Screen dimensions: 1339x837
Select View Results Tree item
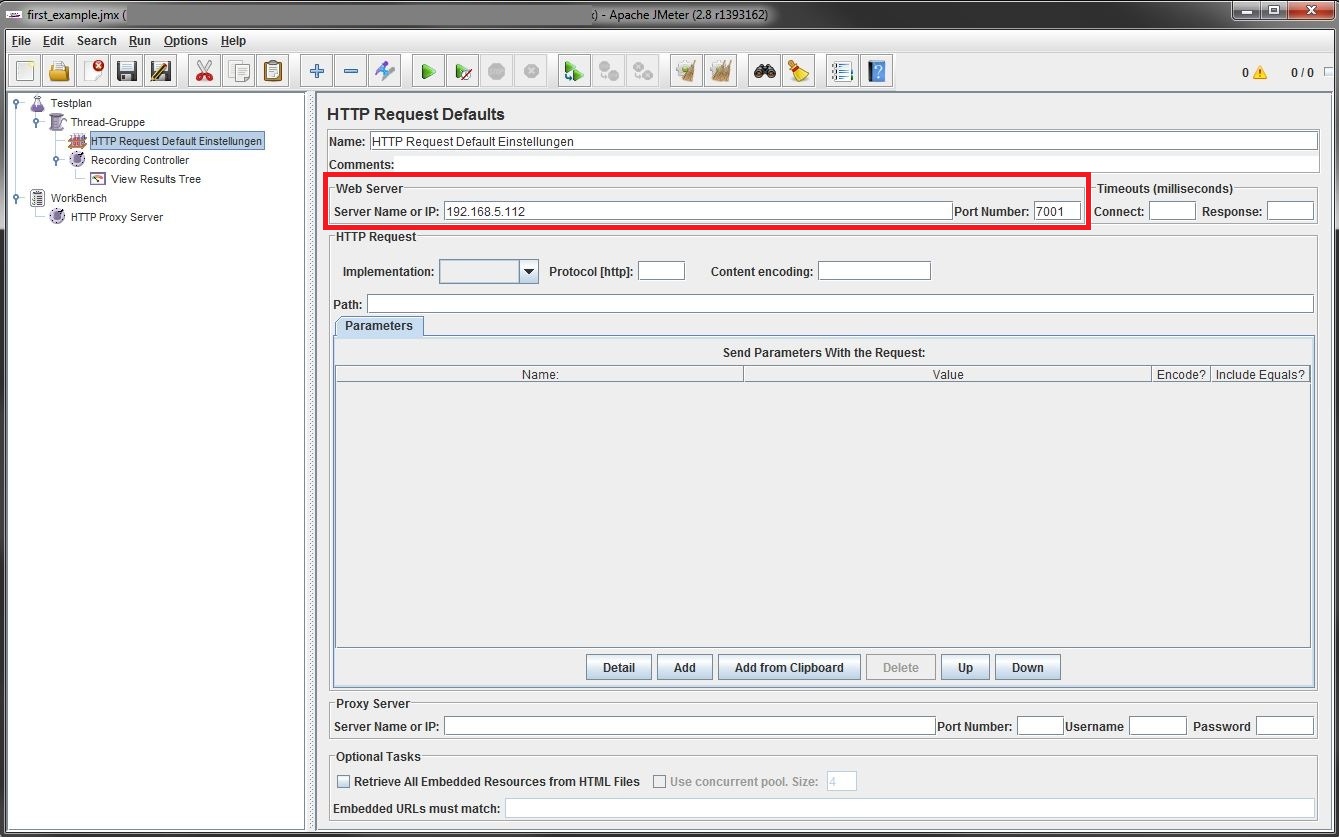click(156, 179)
